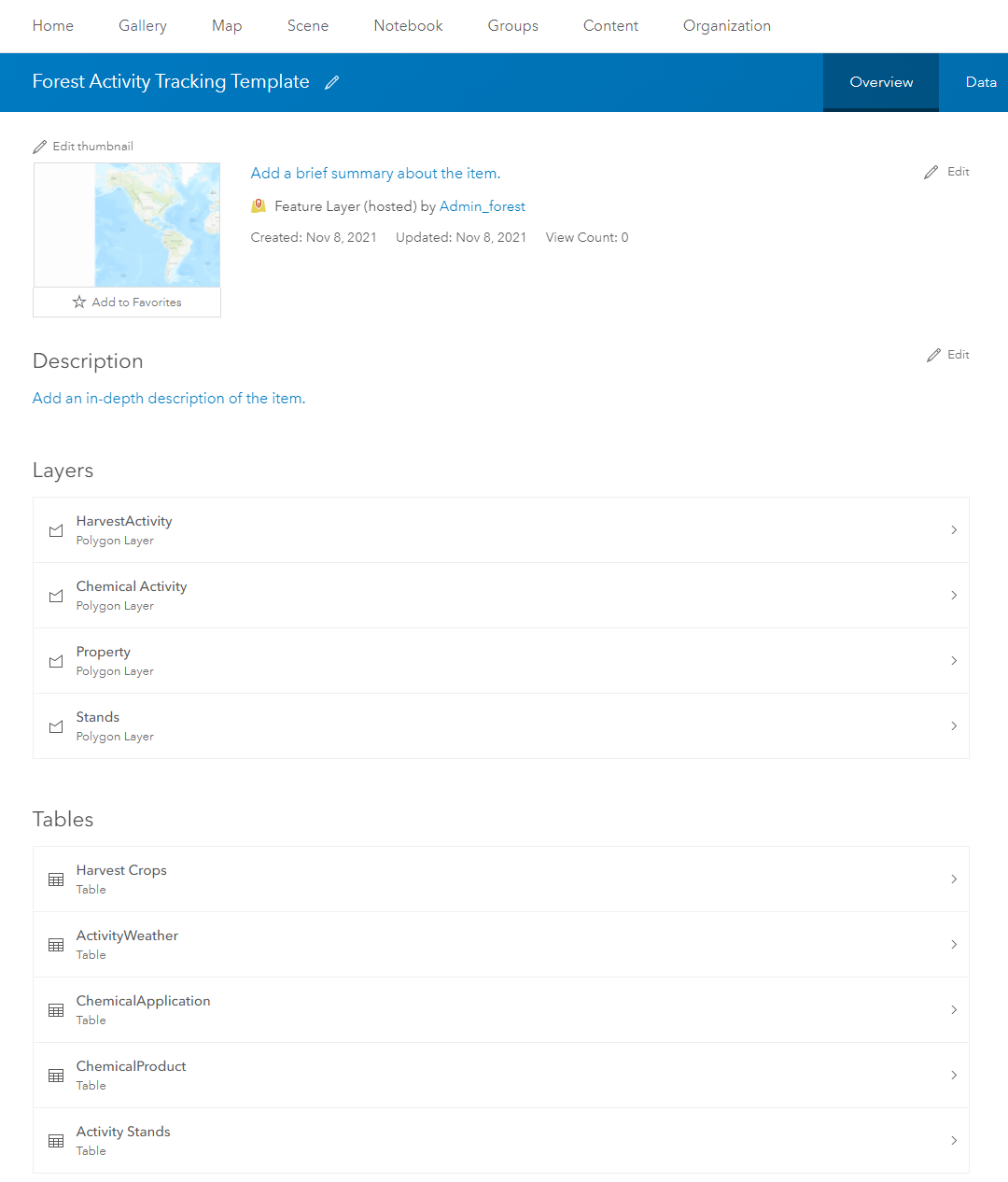The width and height of the screenshot is (1008, 1182).
Task: Click the pencil icon of the summary Edit
Action: [x=931, y=172]
